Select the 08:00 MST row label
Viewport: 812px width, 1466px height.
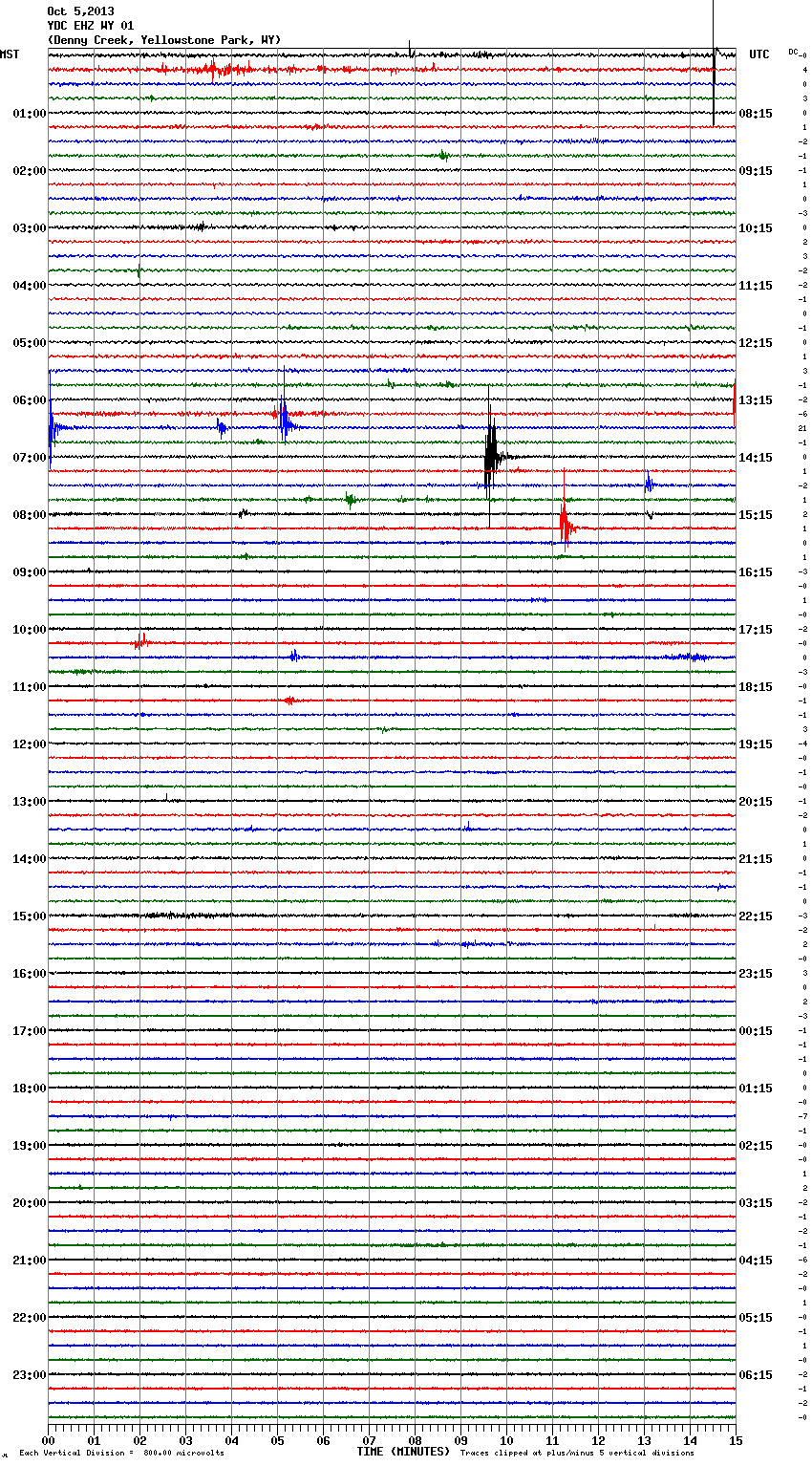pyautogui.click(x=30, y=515)
